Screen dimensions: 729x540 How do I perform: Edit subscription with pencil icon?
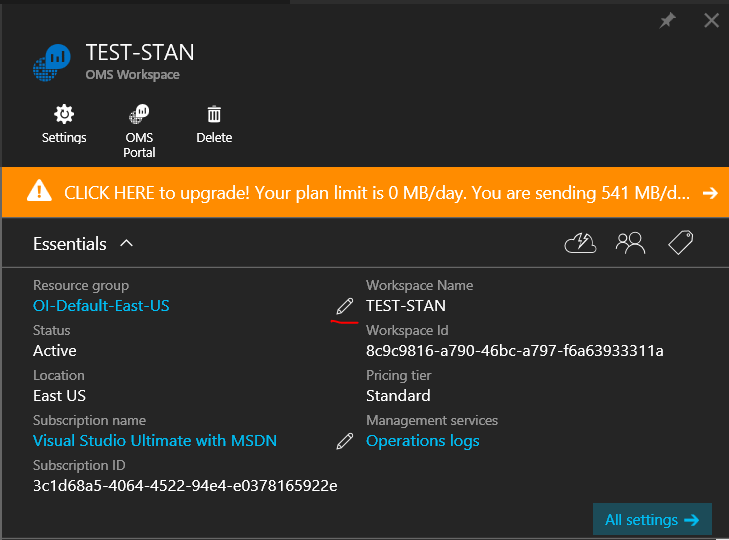(x=345, y=440)
